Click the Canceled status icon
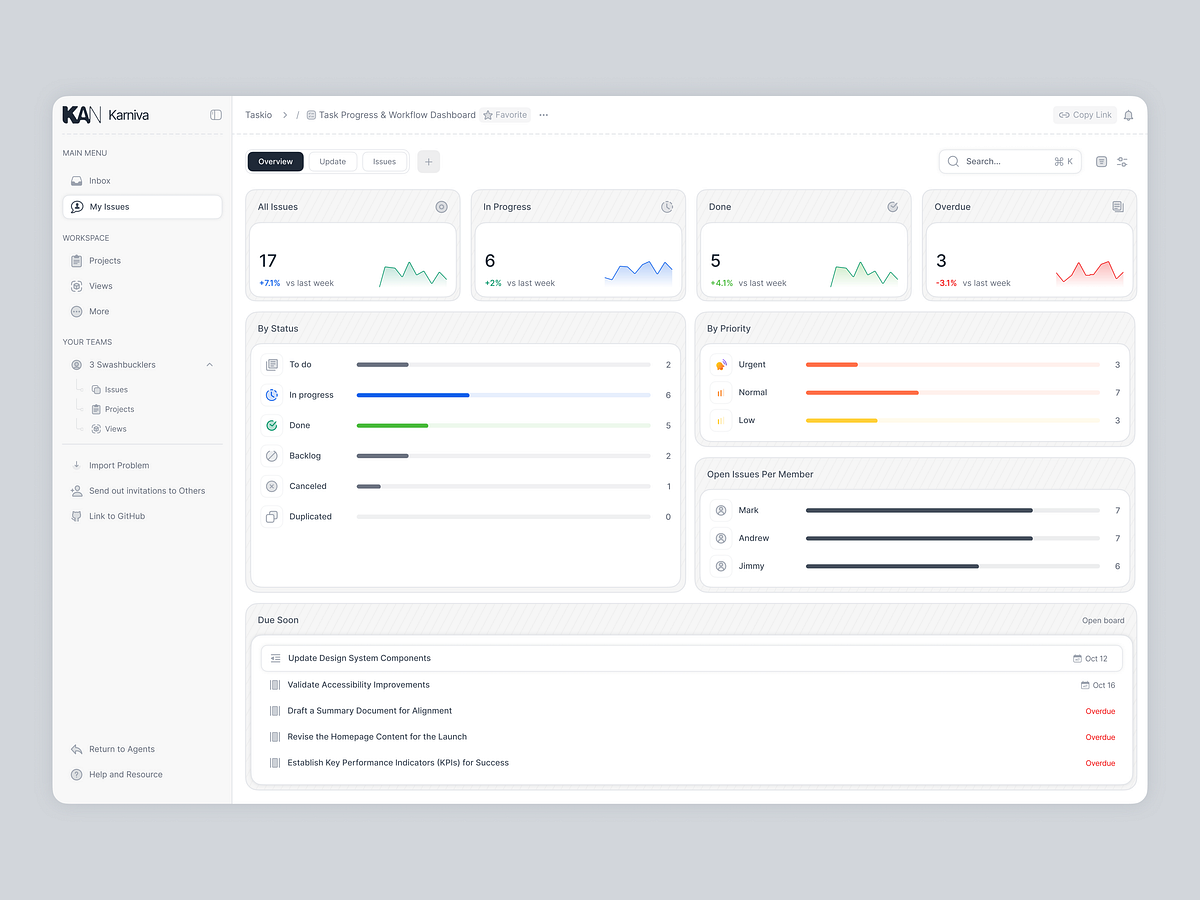The width and height of the screenshot is (1200, 900). coord(272,486)
